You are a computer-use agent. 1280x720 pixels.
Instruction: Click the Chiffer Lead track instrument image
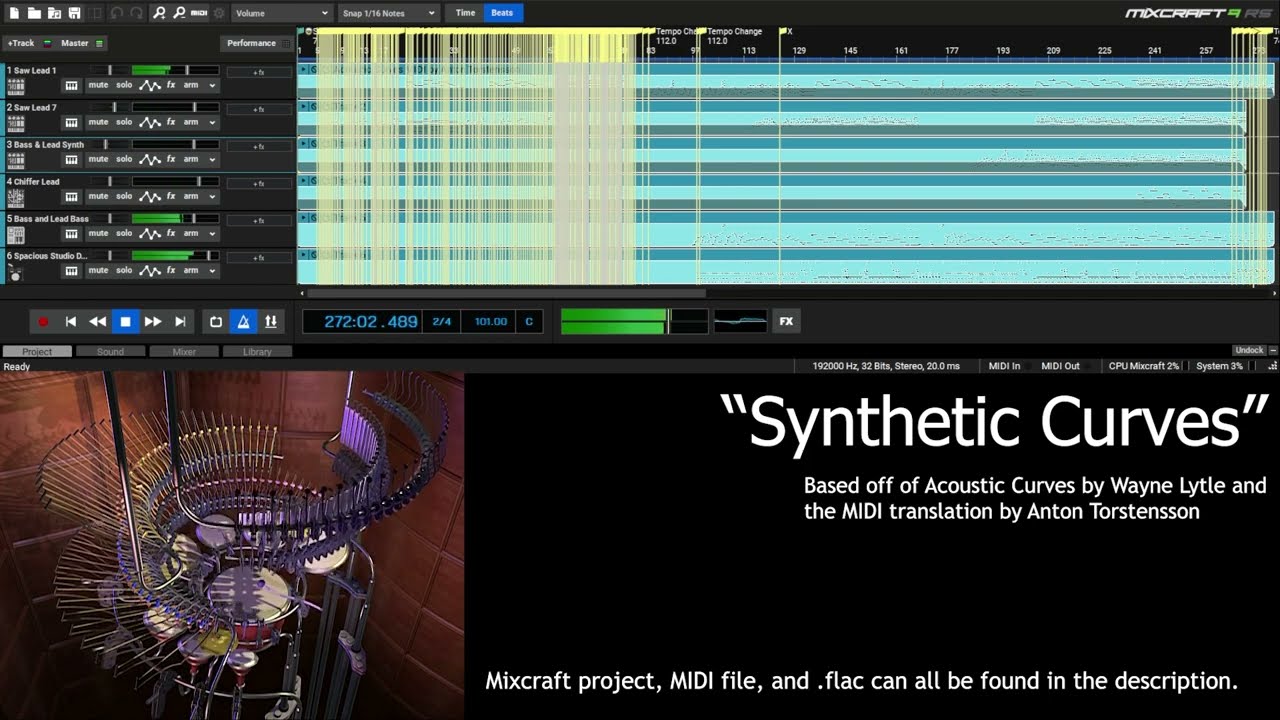pyautogui.click(x=15, y=198)
